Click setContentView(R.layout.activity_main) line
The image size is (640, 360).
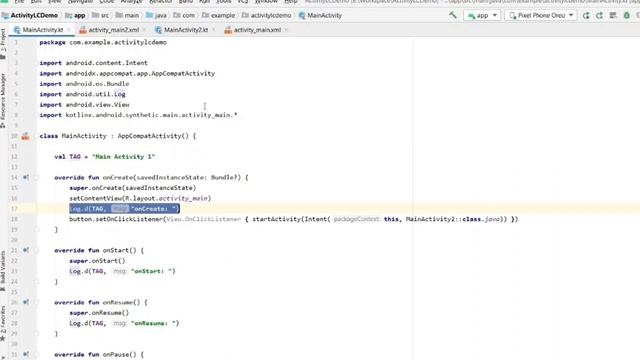coord(140,198)
